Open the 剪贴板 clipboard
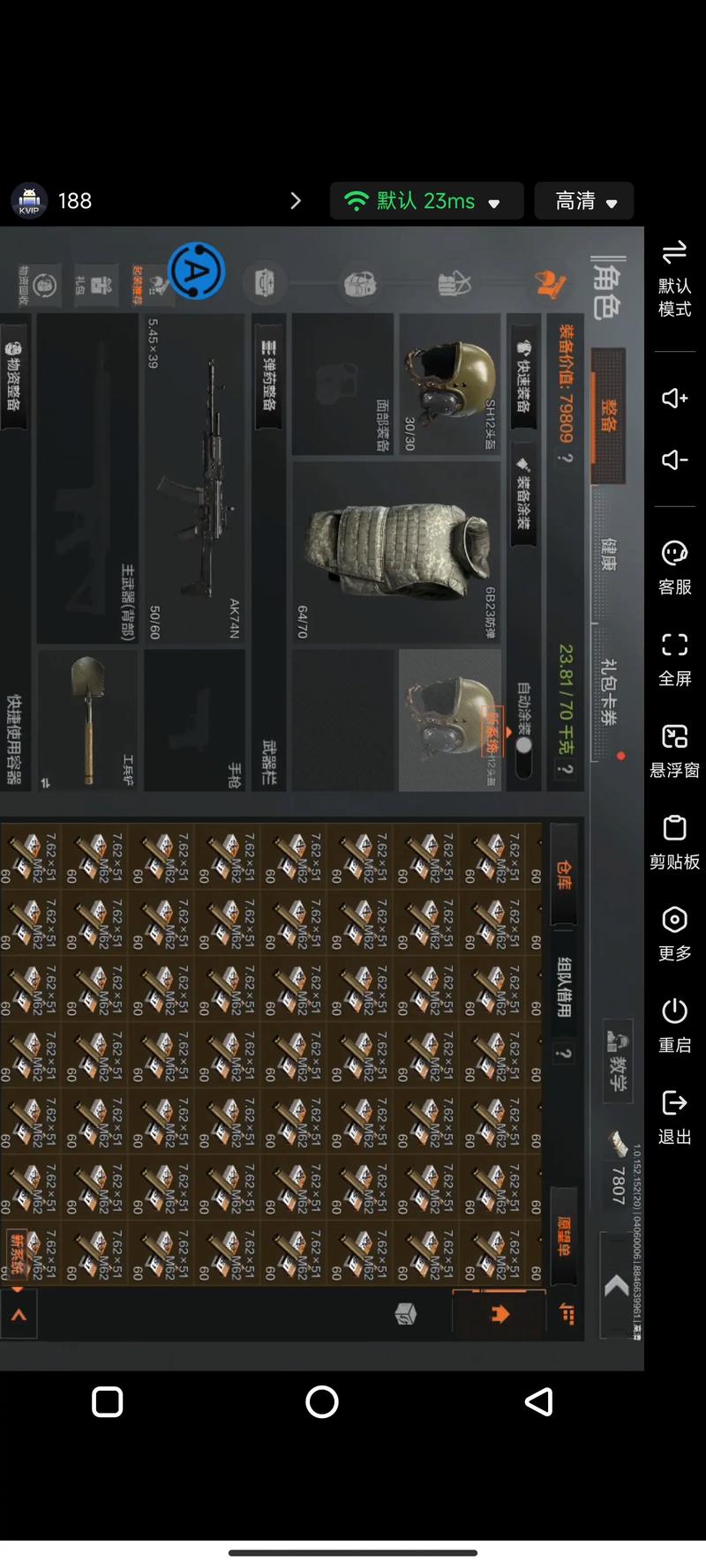The image size is (706, 1568). [674, 843]
